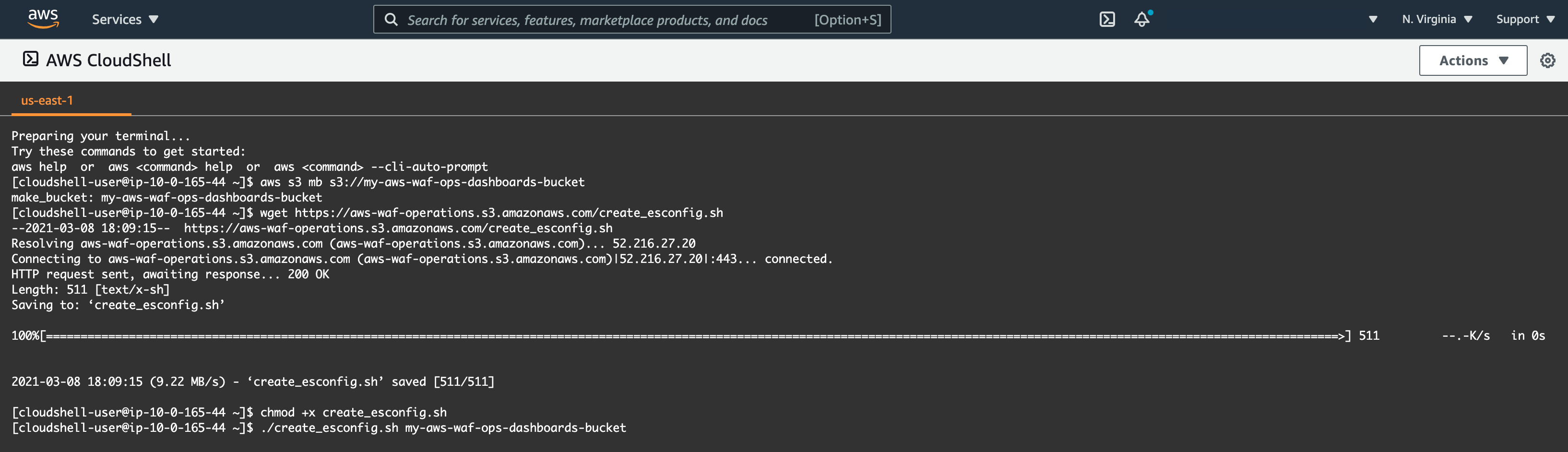Click the 'Saving to: create_esconfig.sh' line
The width and height of the screenshot is (1568, 452).
pyautogui.click(x=118, y=305)
